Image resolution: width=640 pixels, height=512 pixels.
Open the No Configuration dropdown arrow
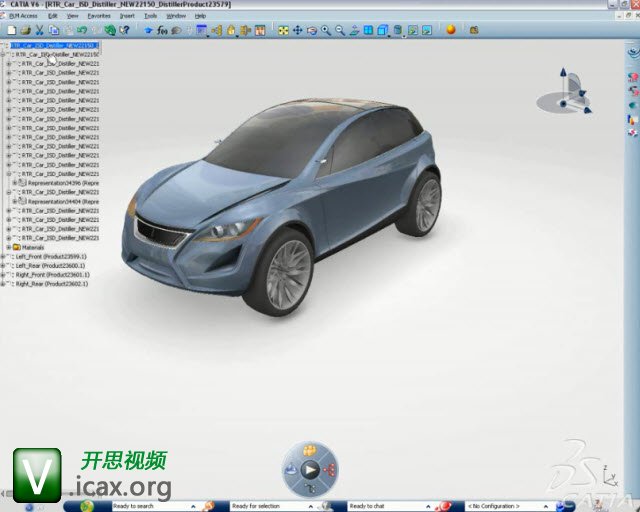(x=546, y=506)
